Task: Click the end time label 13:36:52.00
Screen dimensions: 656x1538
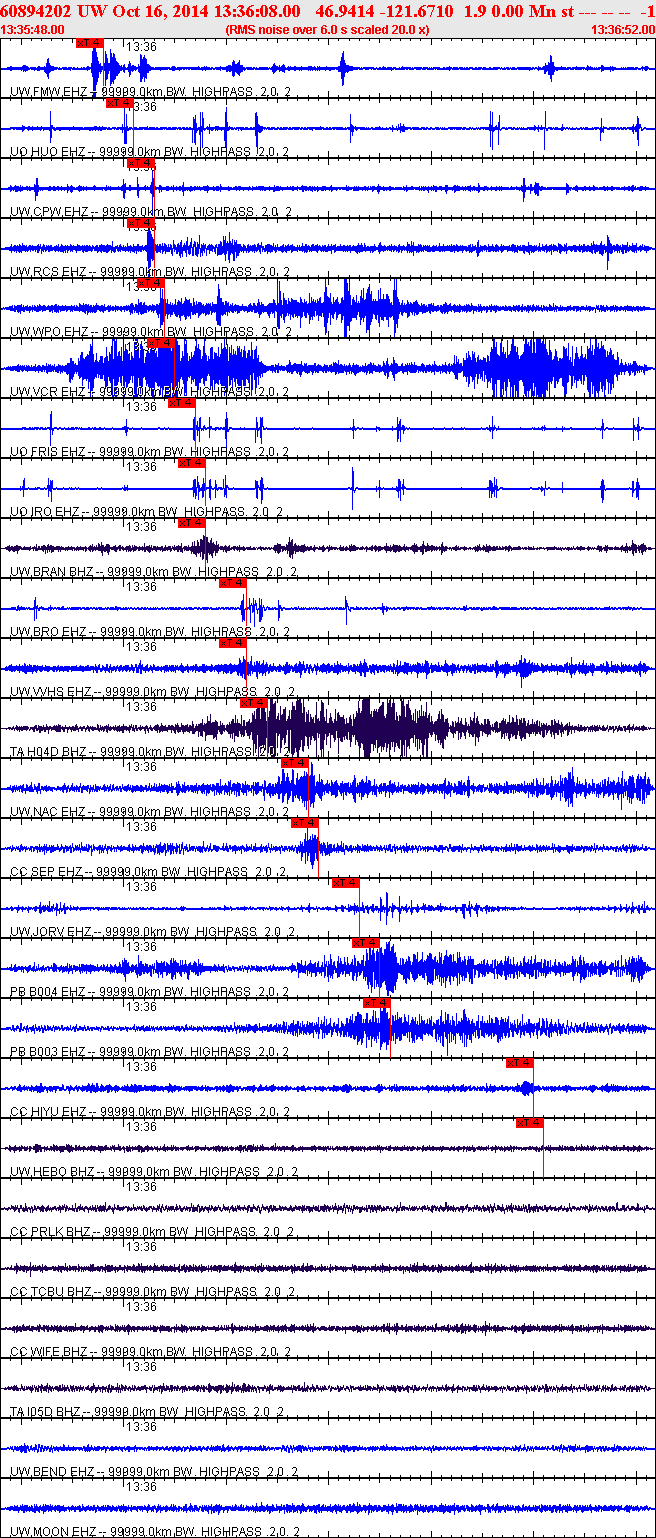Action: click(621, 30)
